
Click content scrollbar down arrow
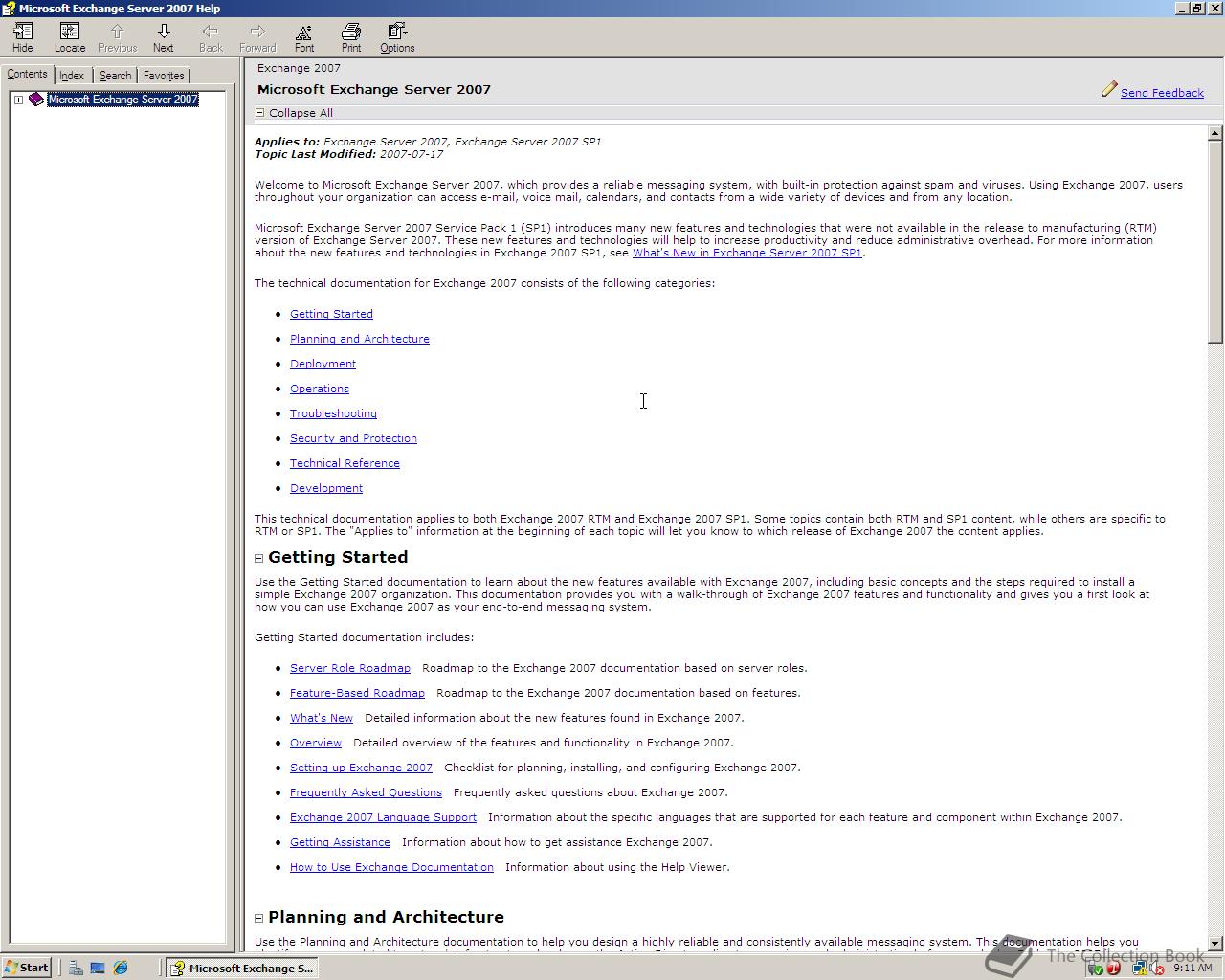[x=1215, y=943]
